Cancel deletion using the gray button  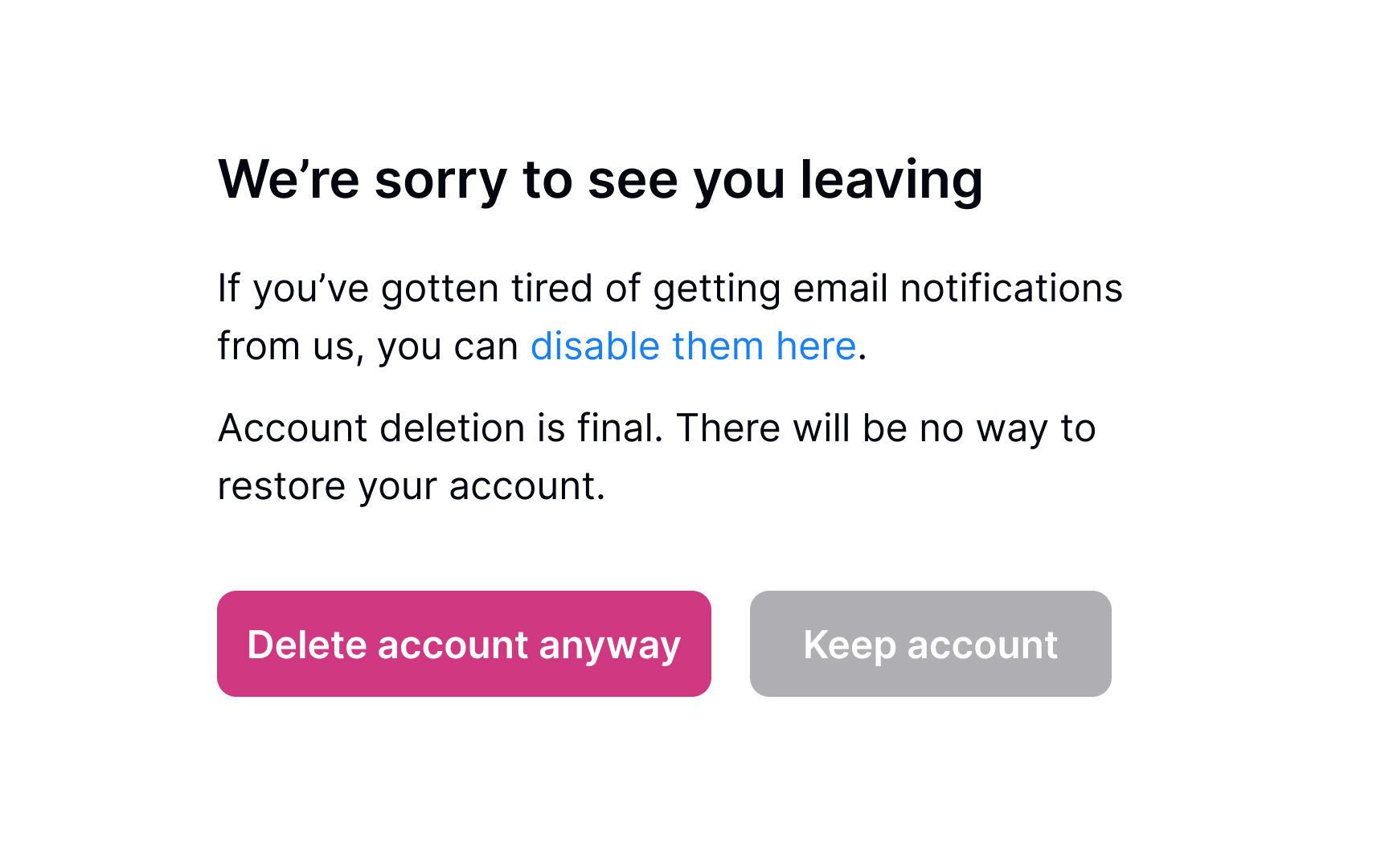(x=930, y=644)
